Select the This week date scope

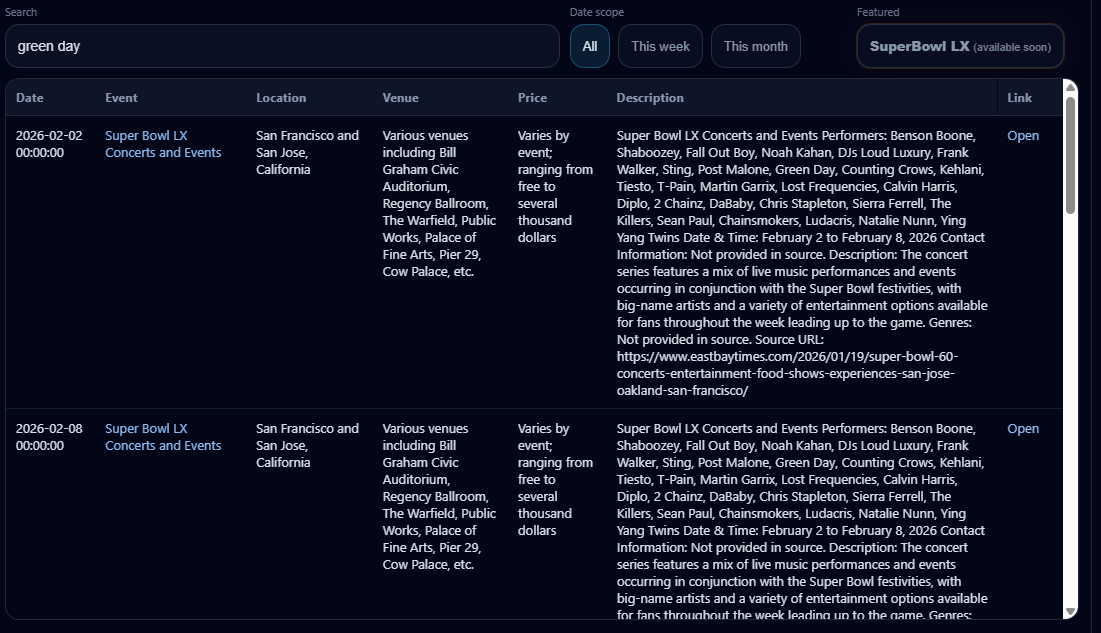(660, 46)
